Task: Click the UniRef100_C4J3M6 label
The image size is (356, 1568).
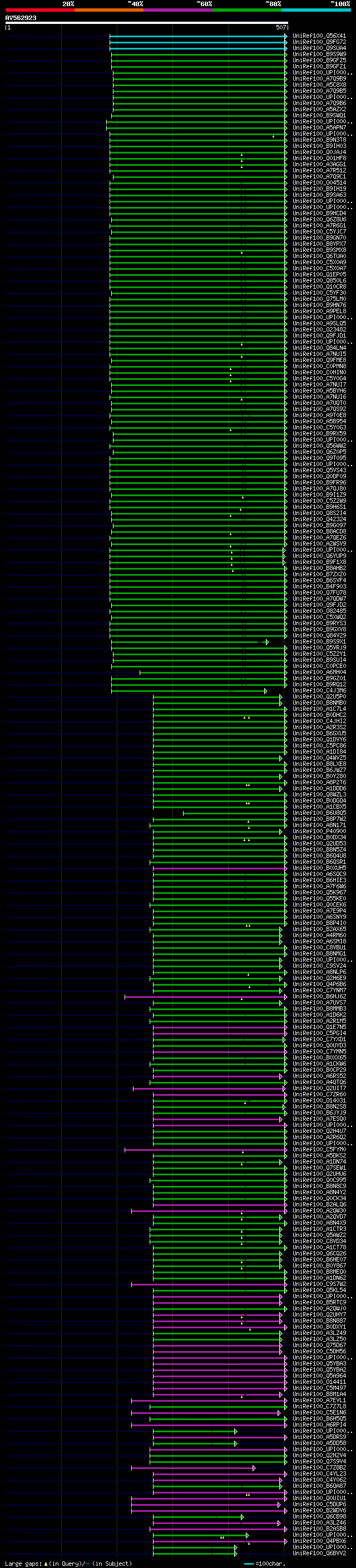Action: [x=319, y=691]
